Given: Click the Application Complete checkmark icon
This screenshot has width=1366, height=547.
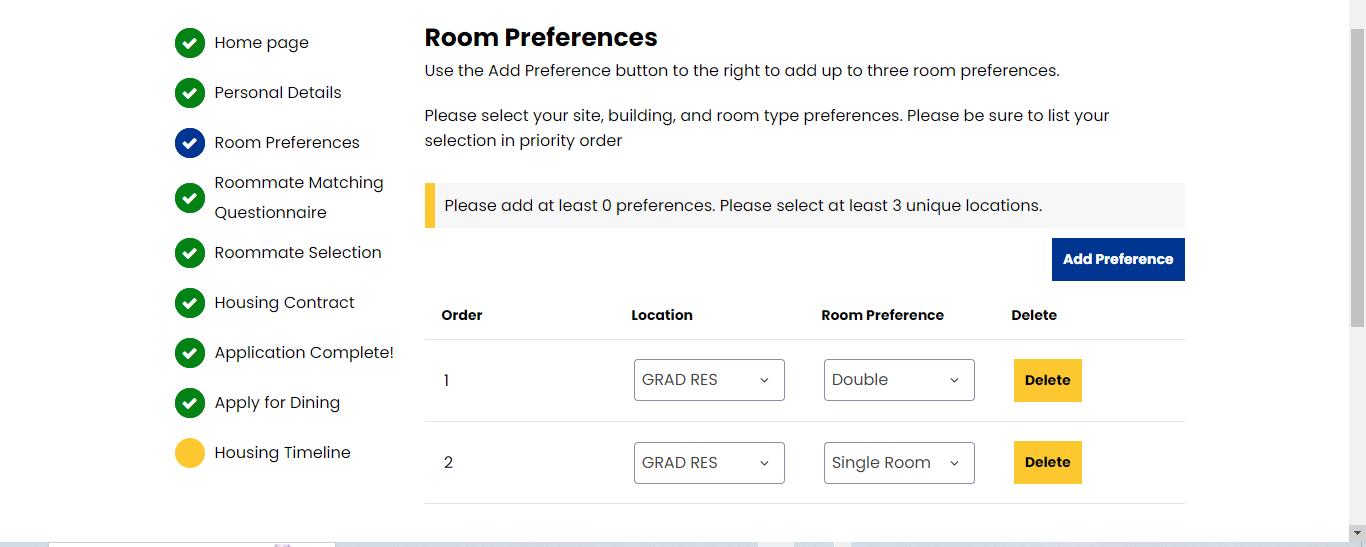Looking at the screenshot, I should click(x=190, y=353).
